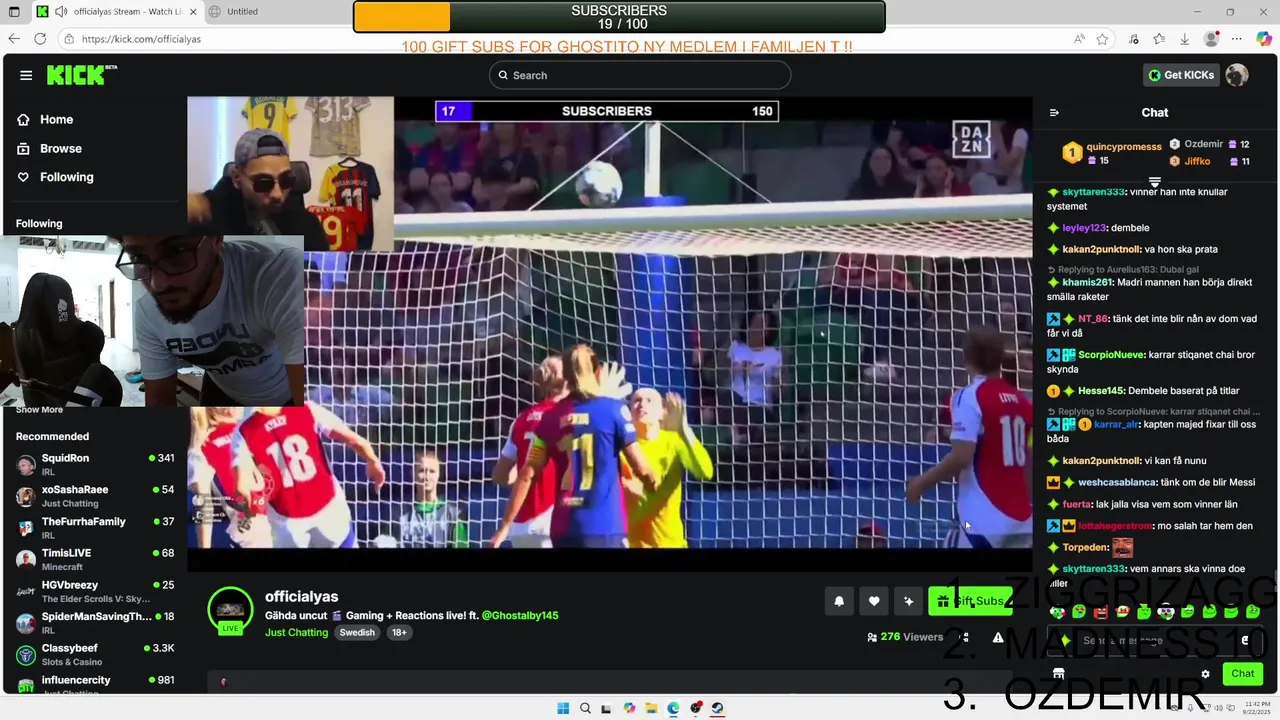Toggle the follow heart button

coord(874,601)
